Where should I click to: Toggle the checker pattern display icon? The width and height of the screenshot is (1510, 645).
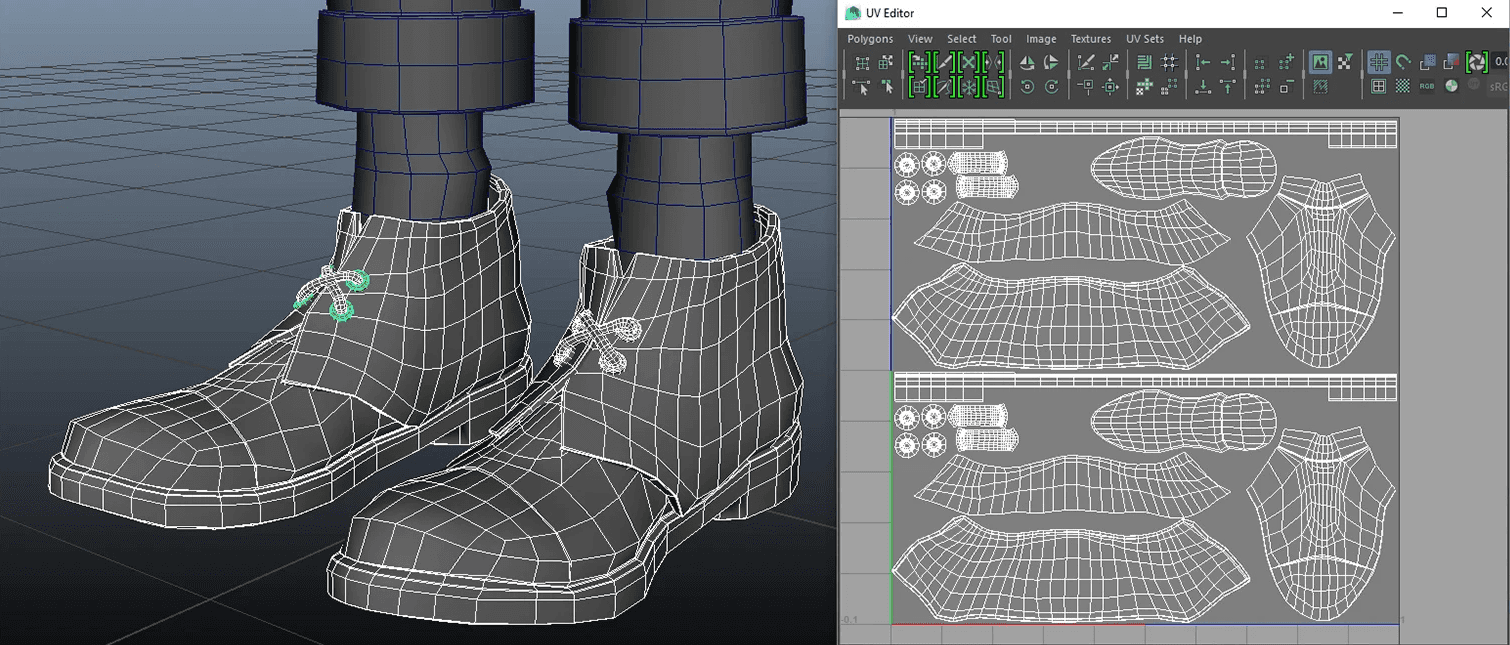click(1403, 87)
